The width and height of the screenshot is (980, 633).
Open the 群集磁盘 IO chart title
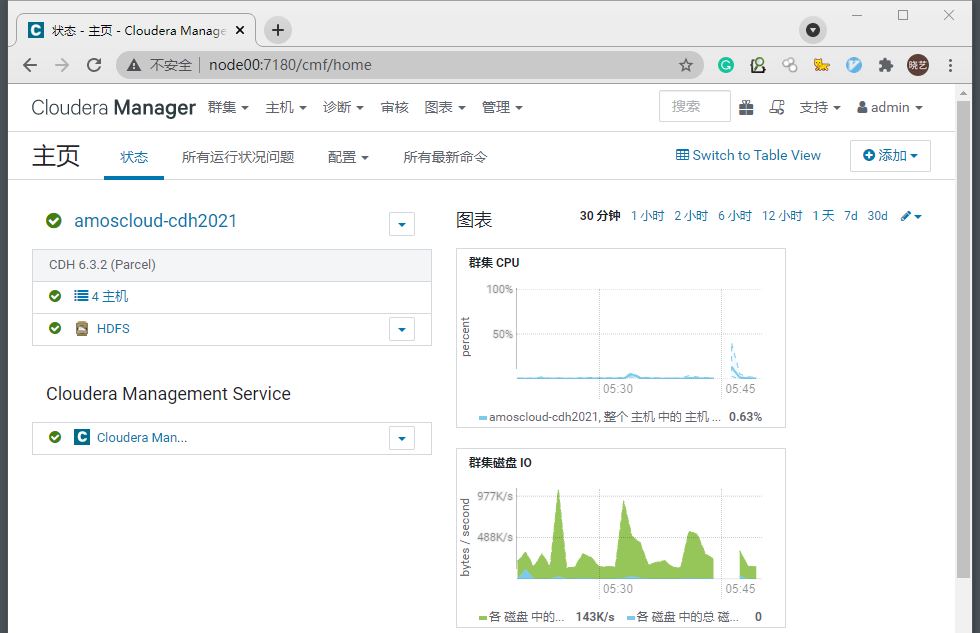[x=500, y=463]
